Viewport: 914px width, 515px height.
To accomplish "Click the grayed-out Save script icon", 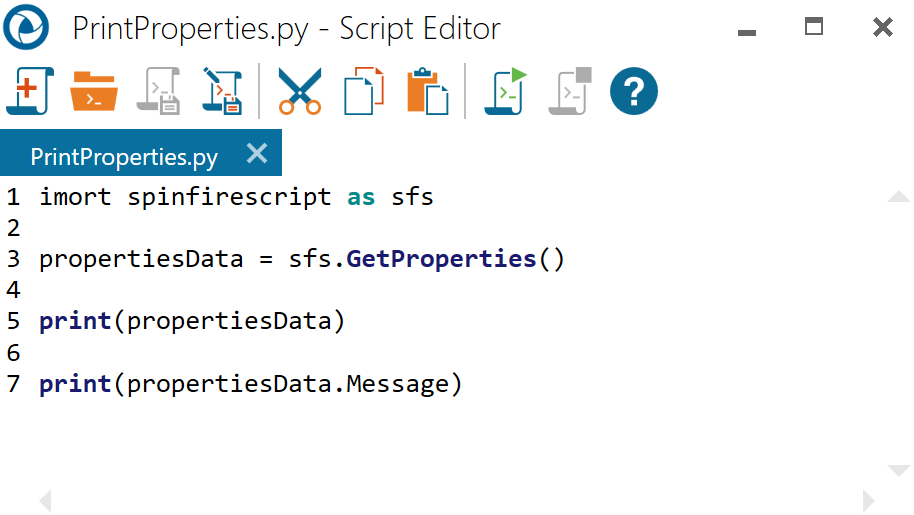I will 160,93.
